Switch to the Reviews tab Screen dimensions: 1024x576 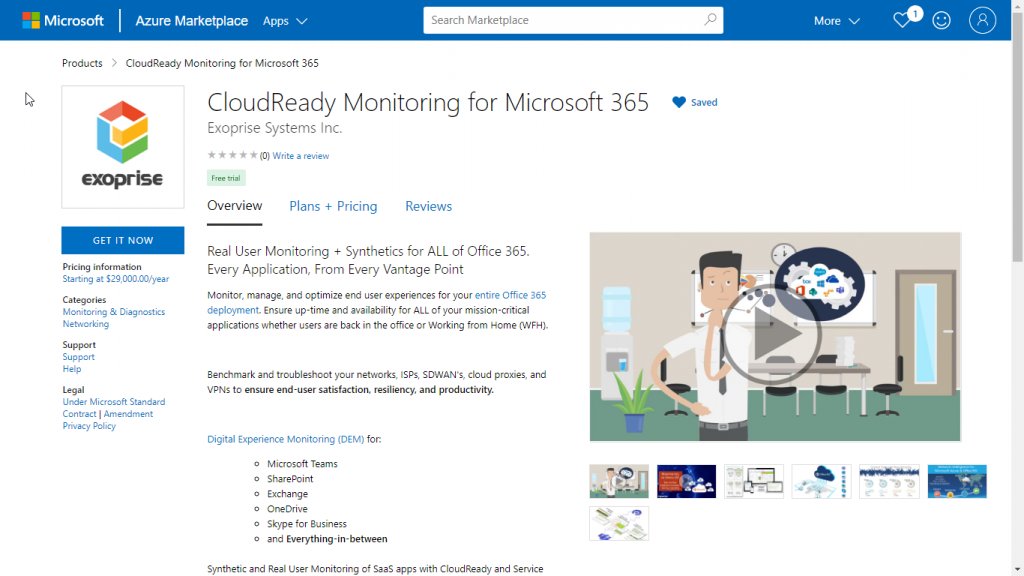[428, 206]
